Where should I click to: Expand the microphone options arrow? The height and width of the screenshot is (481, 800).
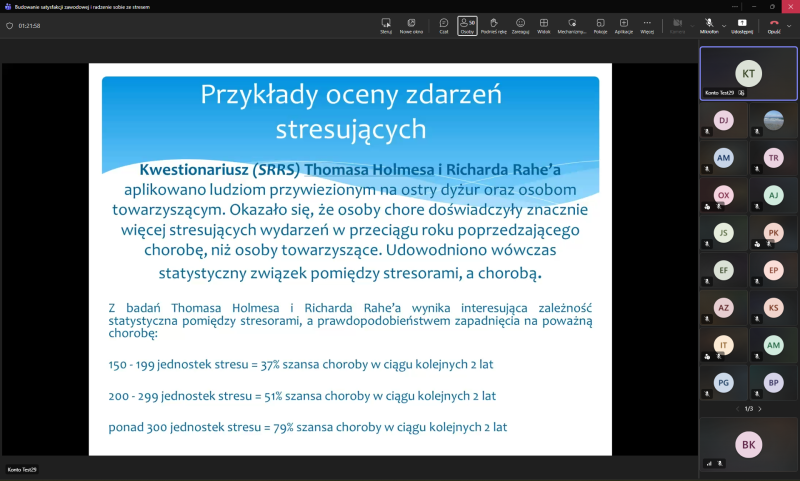[722, 25]
